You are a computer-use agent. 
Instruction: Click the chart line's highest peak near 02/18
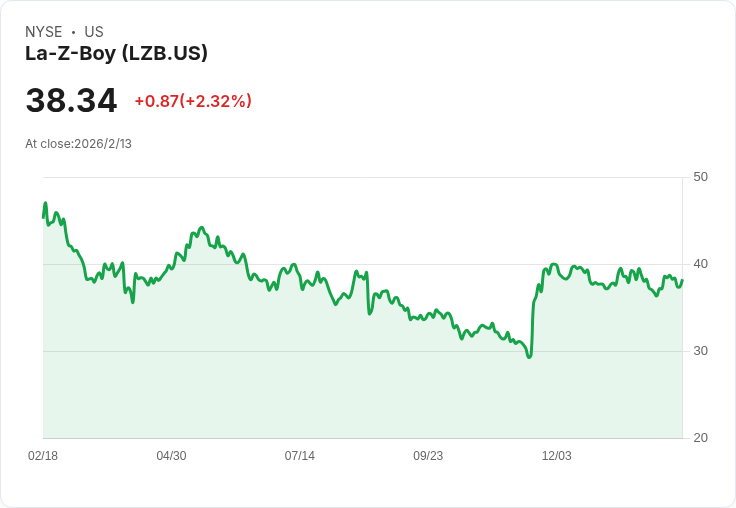(45, 204)
